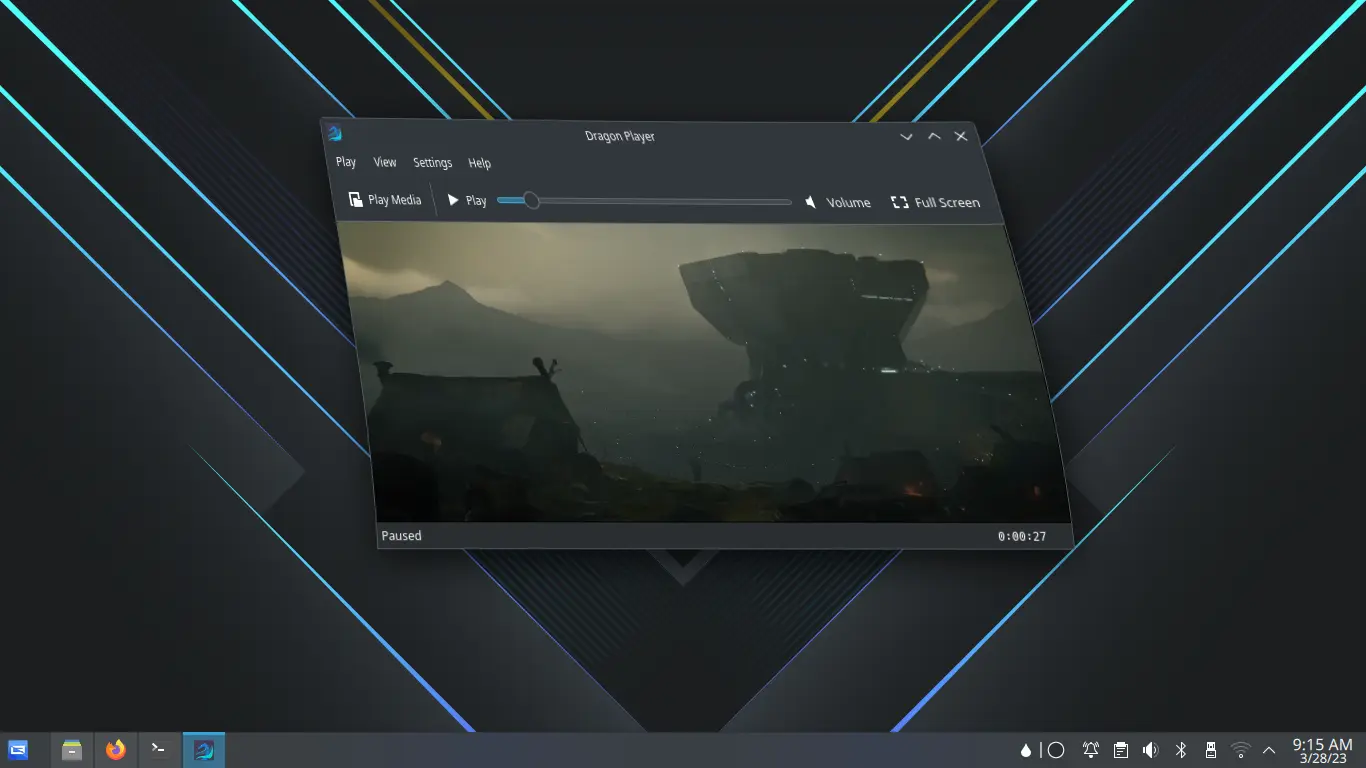Screen dimensions: 1366x768
Task: Close the Dragon Player window
Action: click(961, 136)
